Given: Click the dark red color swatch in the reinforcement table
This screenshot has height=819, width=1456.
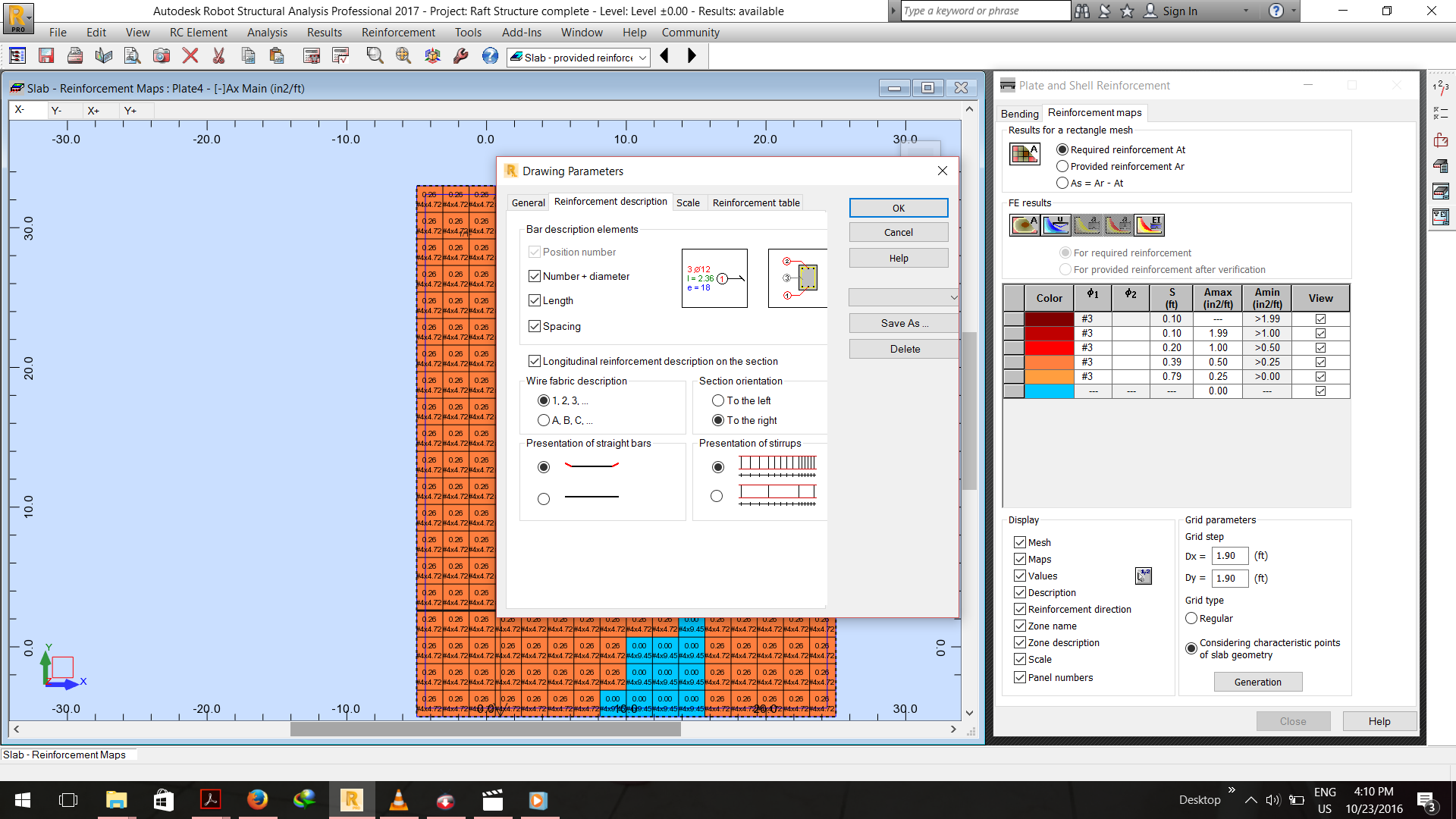Looking at the screenshot, I should pos(1049,318).
